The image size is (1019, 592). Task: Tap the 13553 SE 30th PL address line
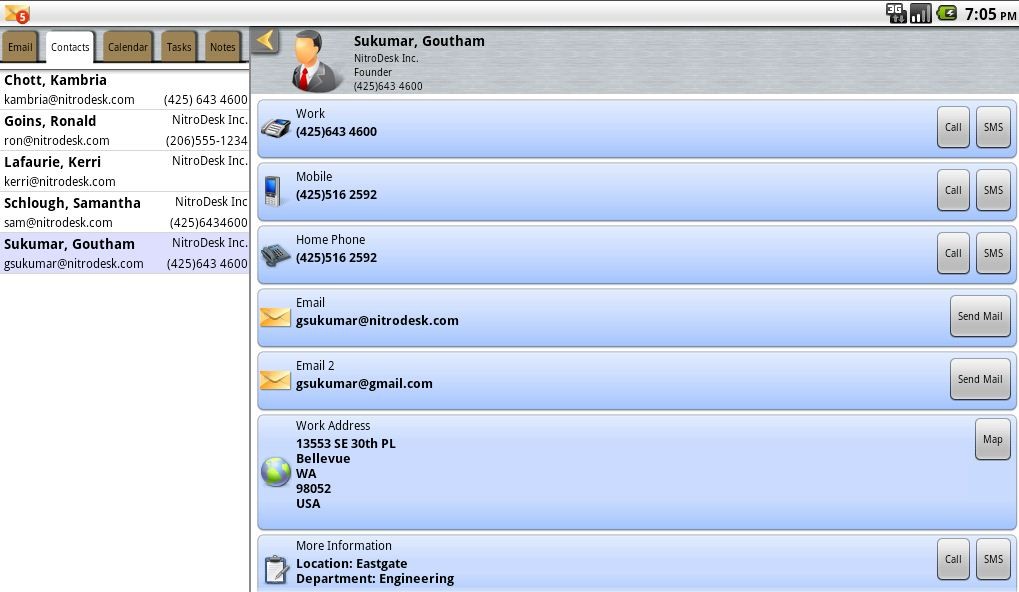point(346,443)
